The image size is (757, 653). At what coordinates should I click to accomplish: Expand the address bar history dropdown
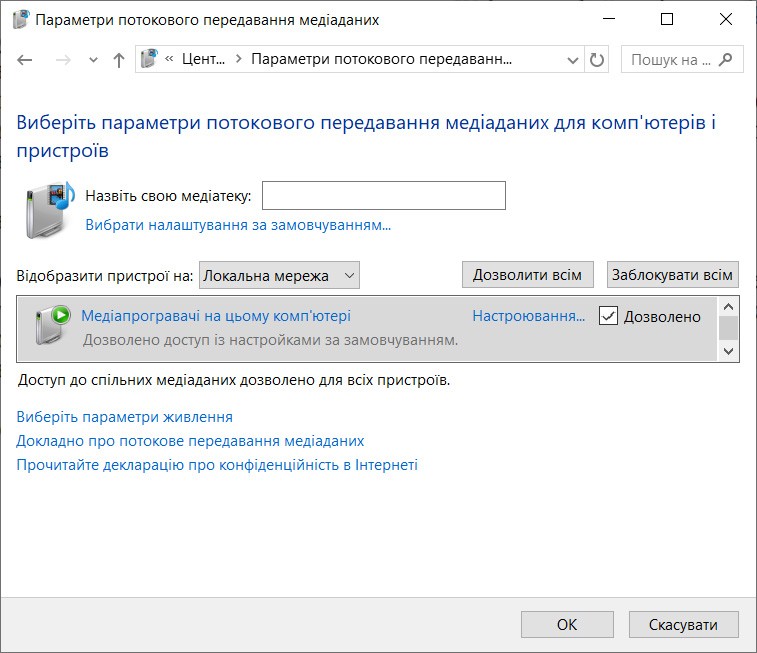pyautogui.click(x=574, y=60)
